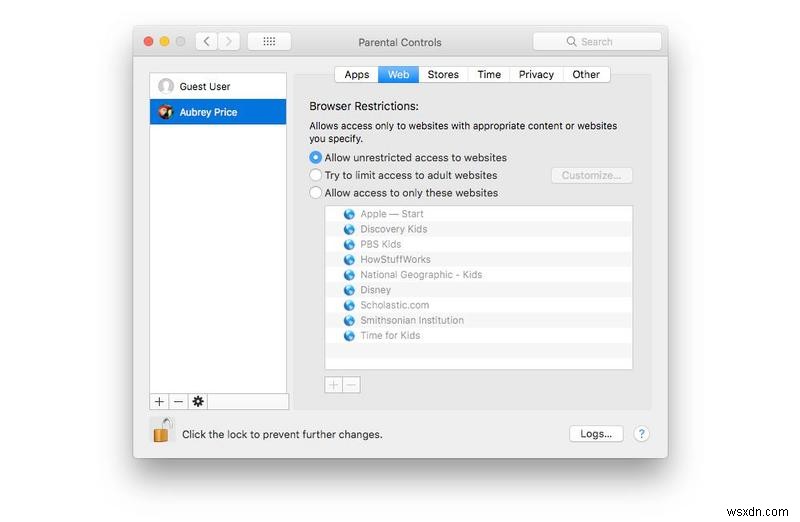This screenshot has height=522, width=800.
Task: Open the Privacy tab
Action: click(x=536, y=74)
